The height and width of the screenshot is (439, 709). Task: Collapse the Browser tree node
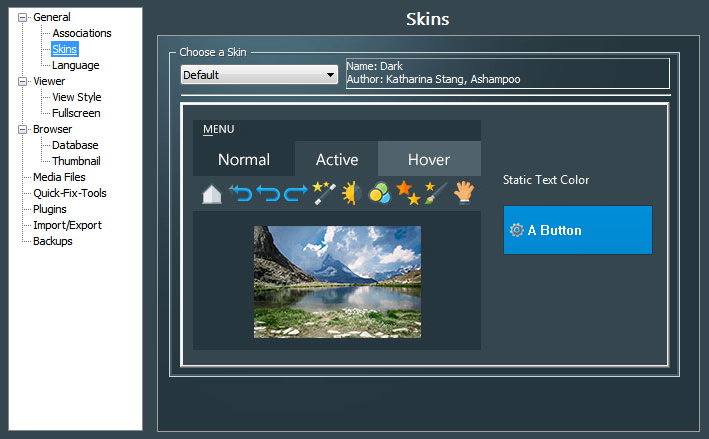click(x=23, y=129)
